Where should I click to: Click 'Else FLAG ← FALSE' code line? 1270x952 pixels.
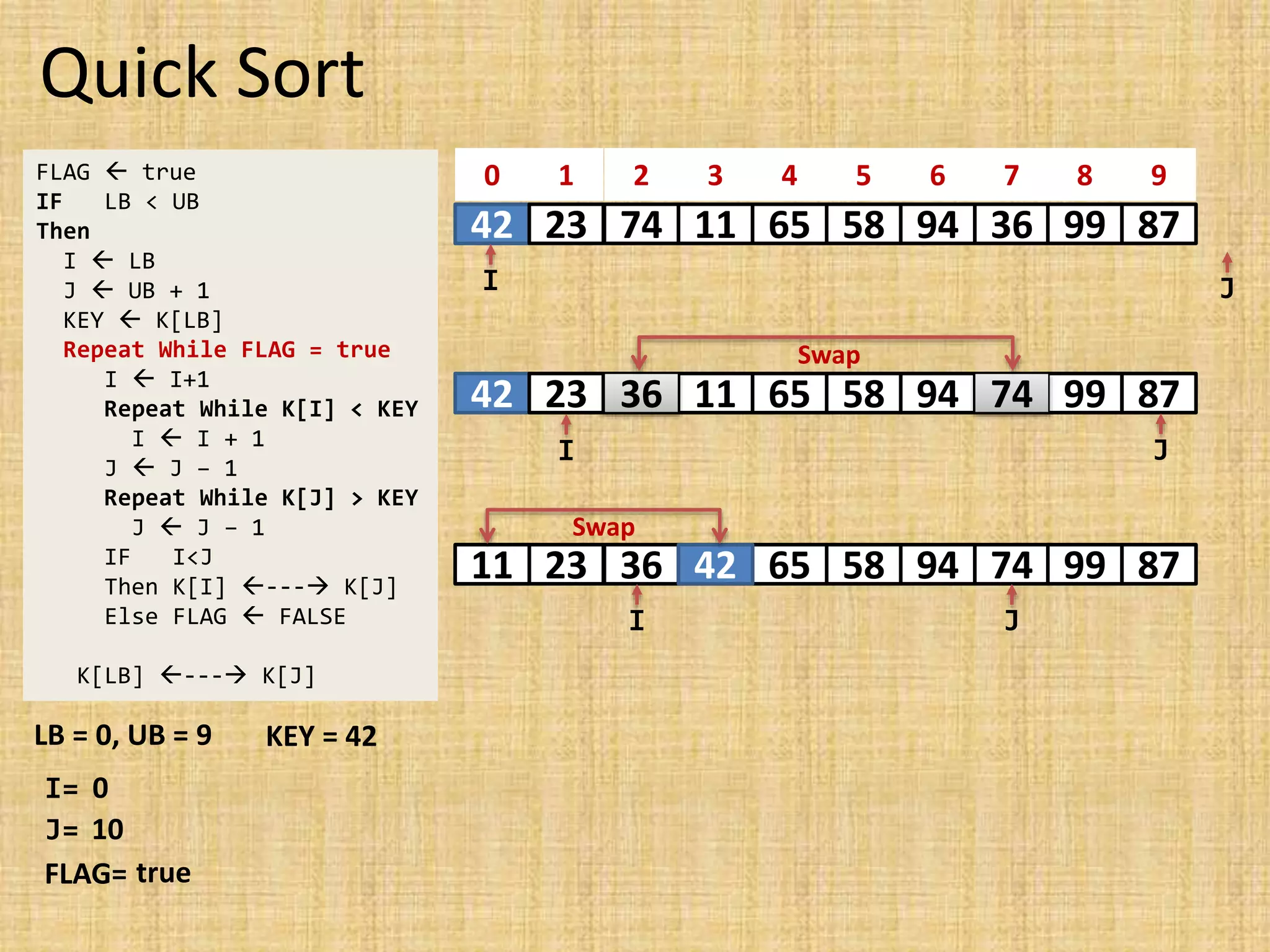tap(225, 617)
